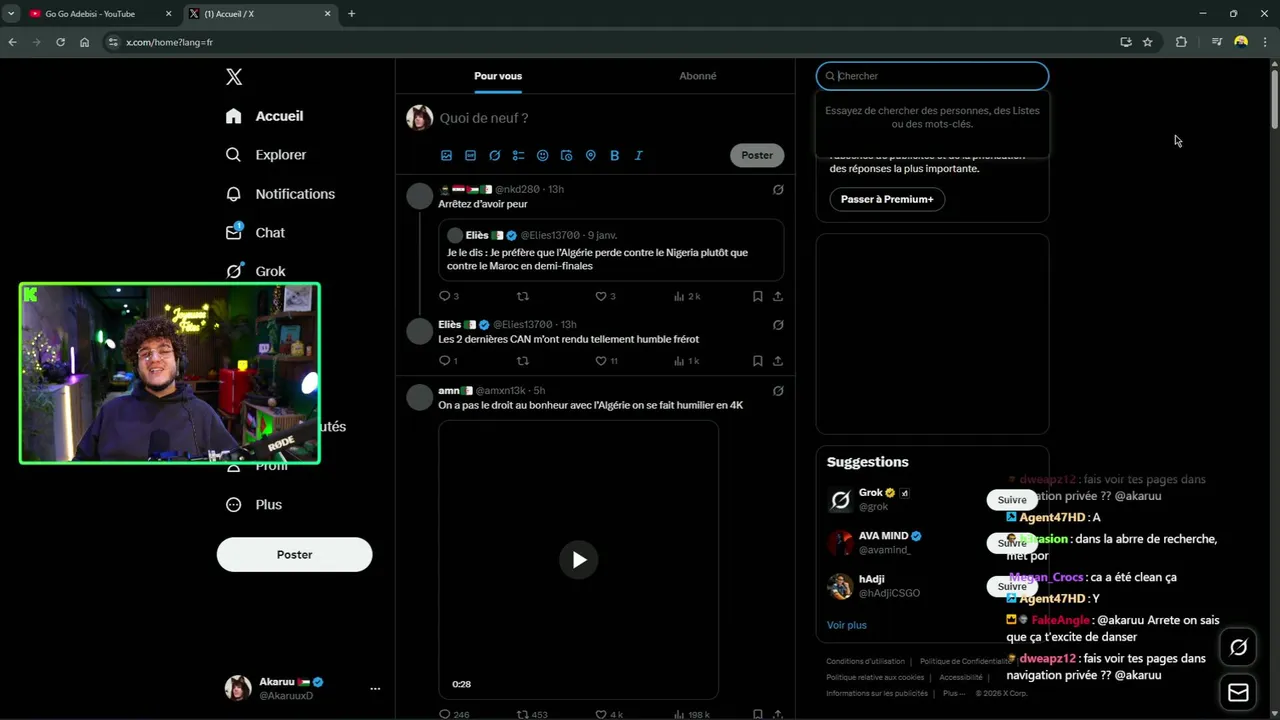The height and width of the screenshot is (720, 1280).
Task: Click Passer à Premium+ button
Action: tap(887, 199)
